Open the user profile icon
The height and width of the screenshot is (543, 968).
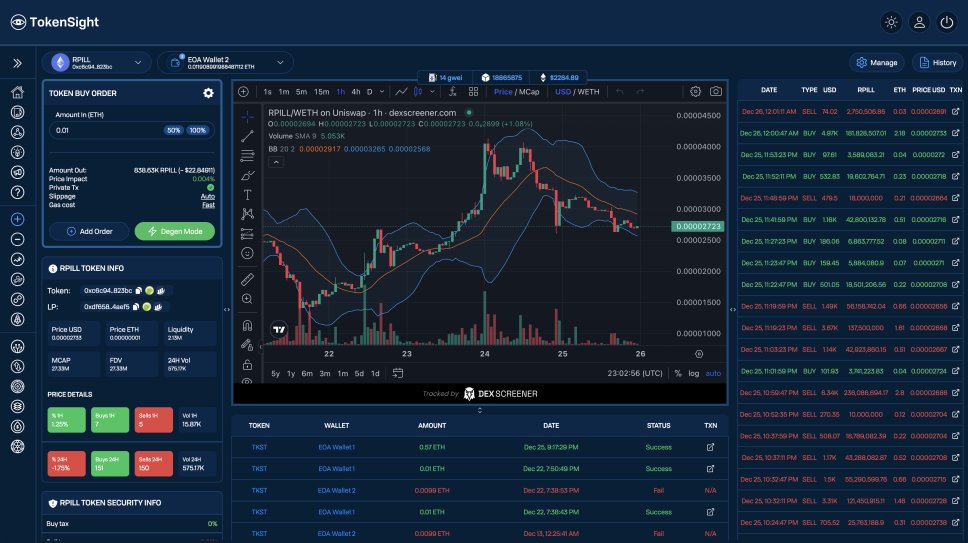coord(919,22)
